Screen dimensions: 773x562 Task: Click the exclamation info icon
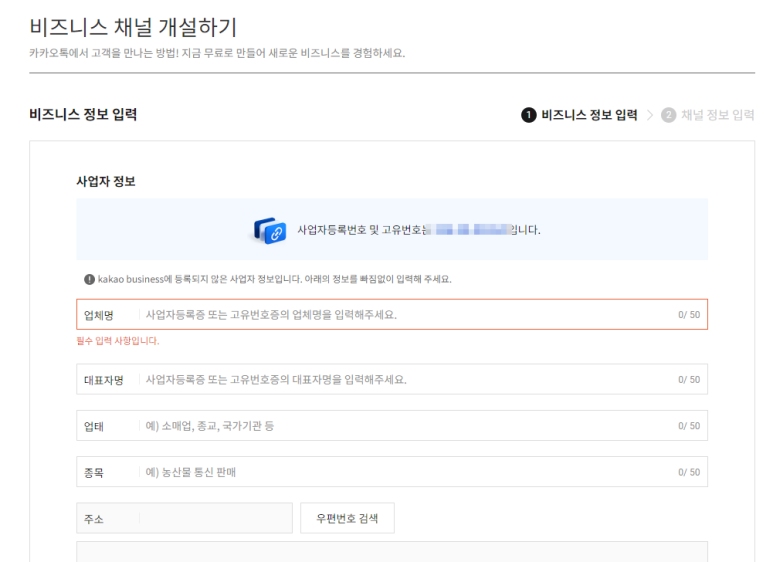[89, 280]
